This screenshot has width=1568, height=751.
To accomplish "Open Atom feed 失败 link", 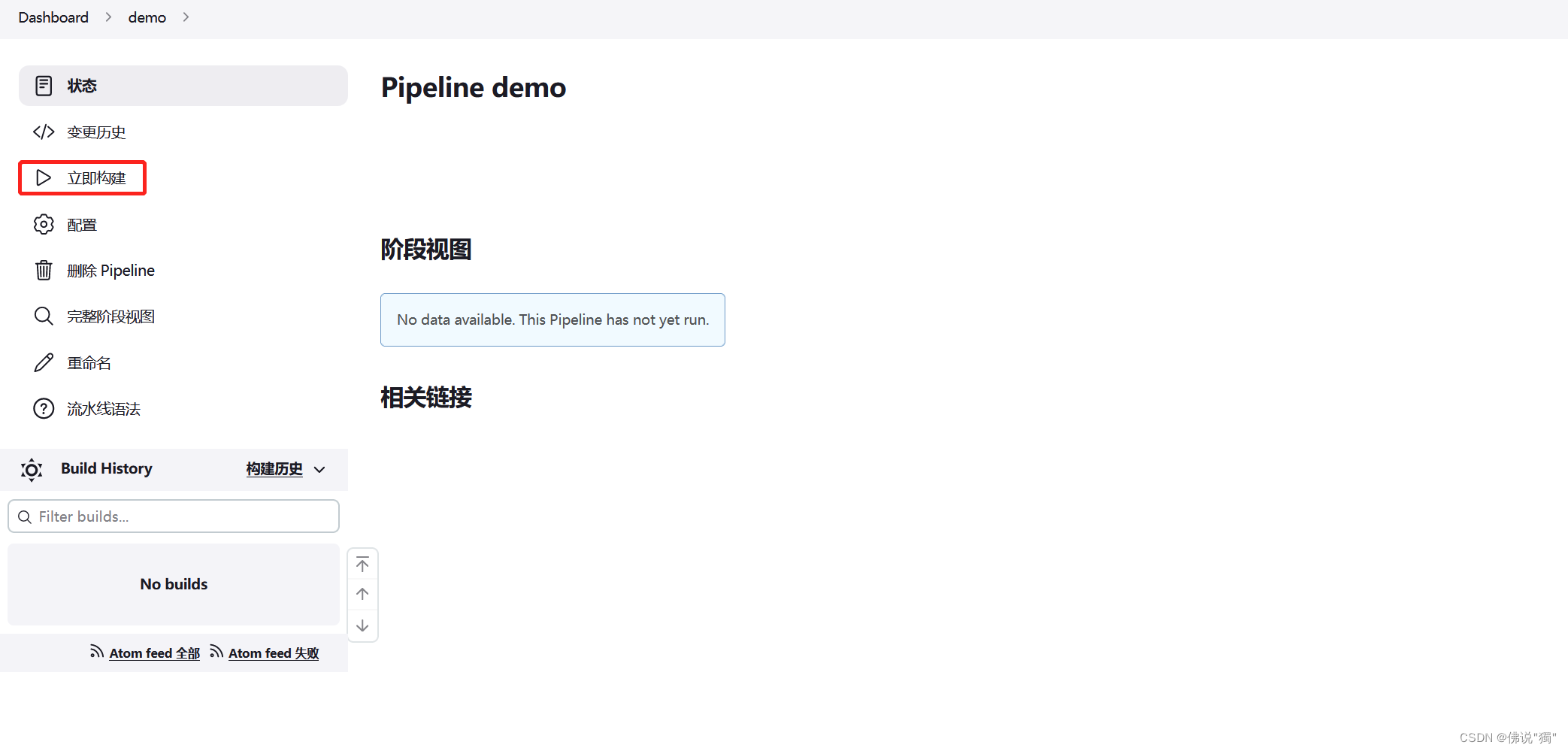I will click(274, 653).
